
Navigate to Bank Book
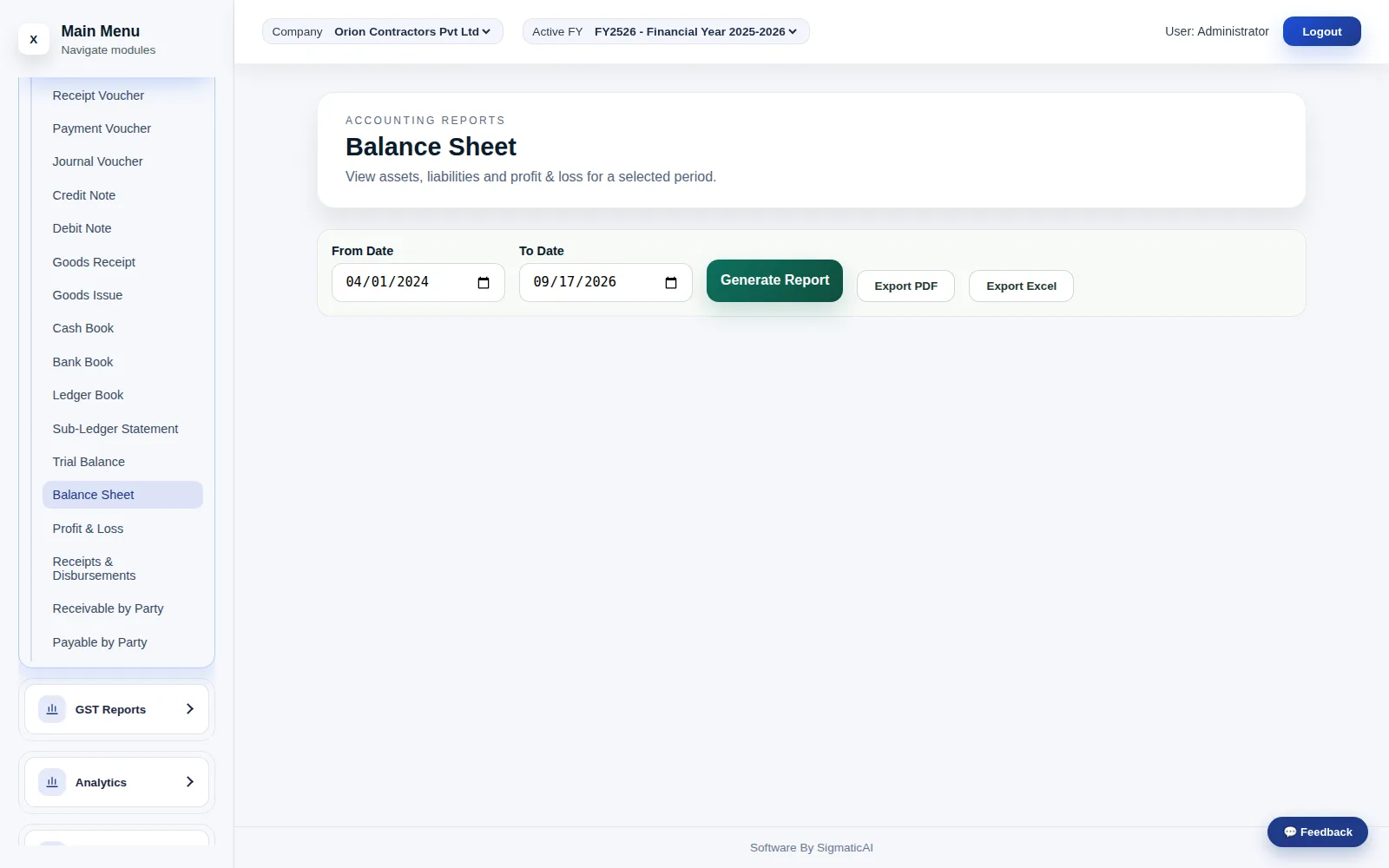(x=122, y=362)
